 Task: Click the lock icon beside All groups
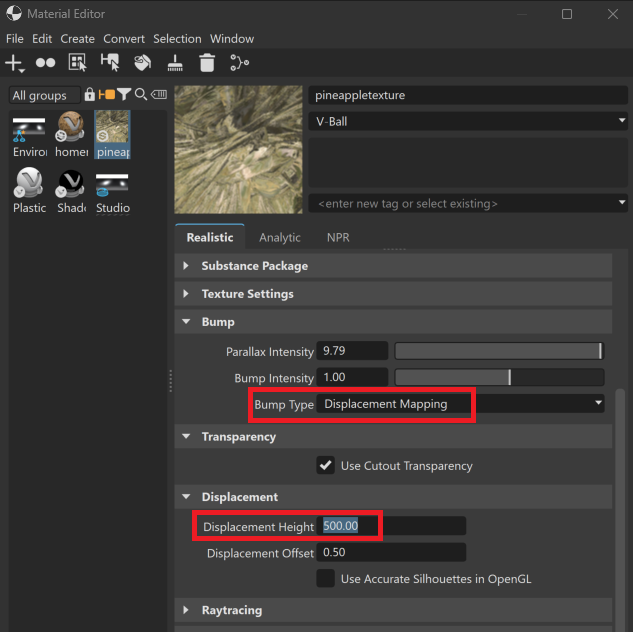(90, 94)
